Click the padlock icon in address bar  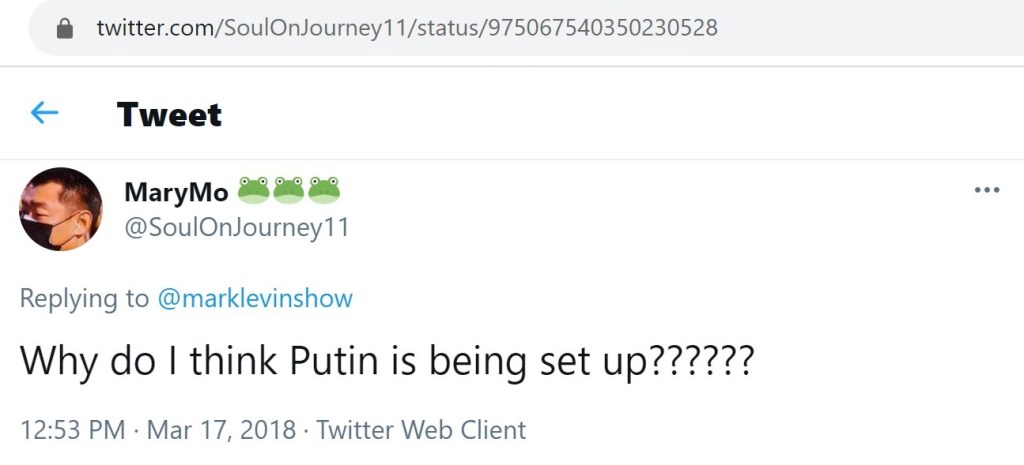(x=66, y=28)
